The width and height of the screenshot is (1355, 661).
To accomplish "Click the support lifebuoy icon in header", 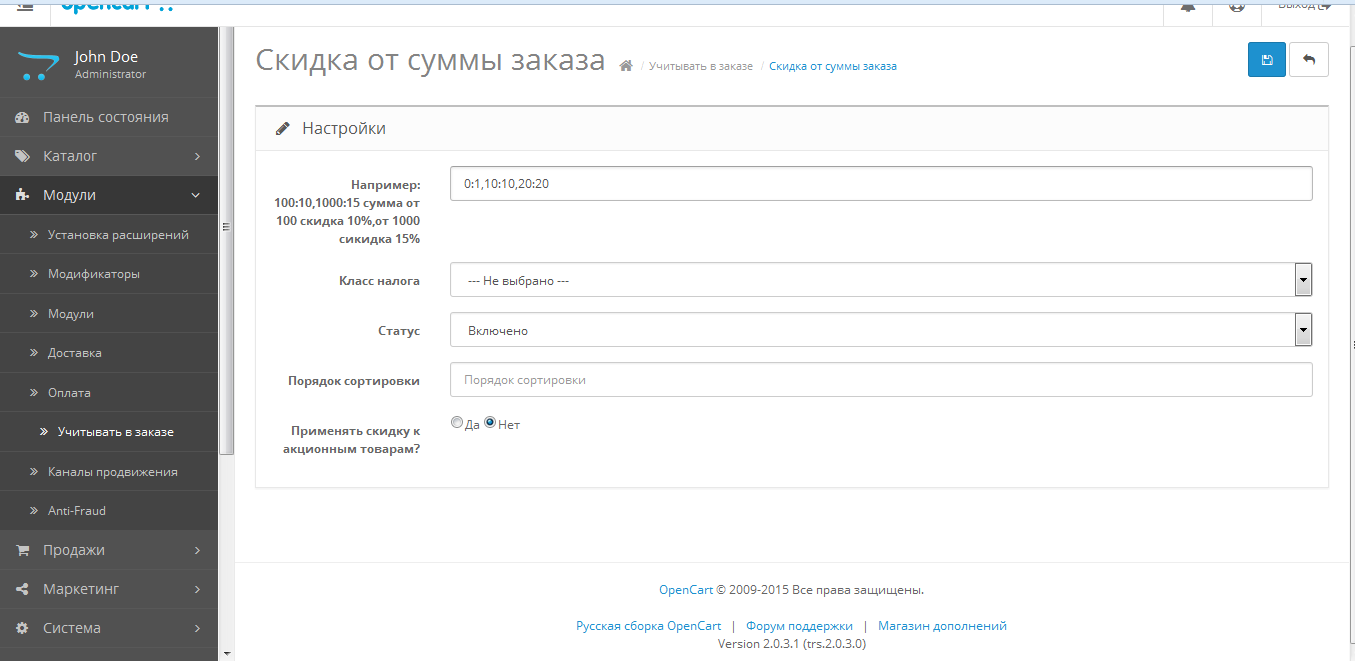I will (x=1237, y=7).
